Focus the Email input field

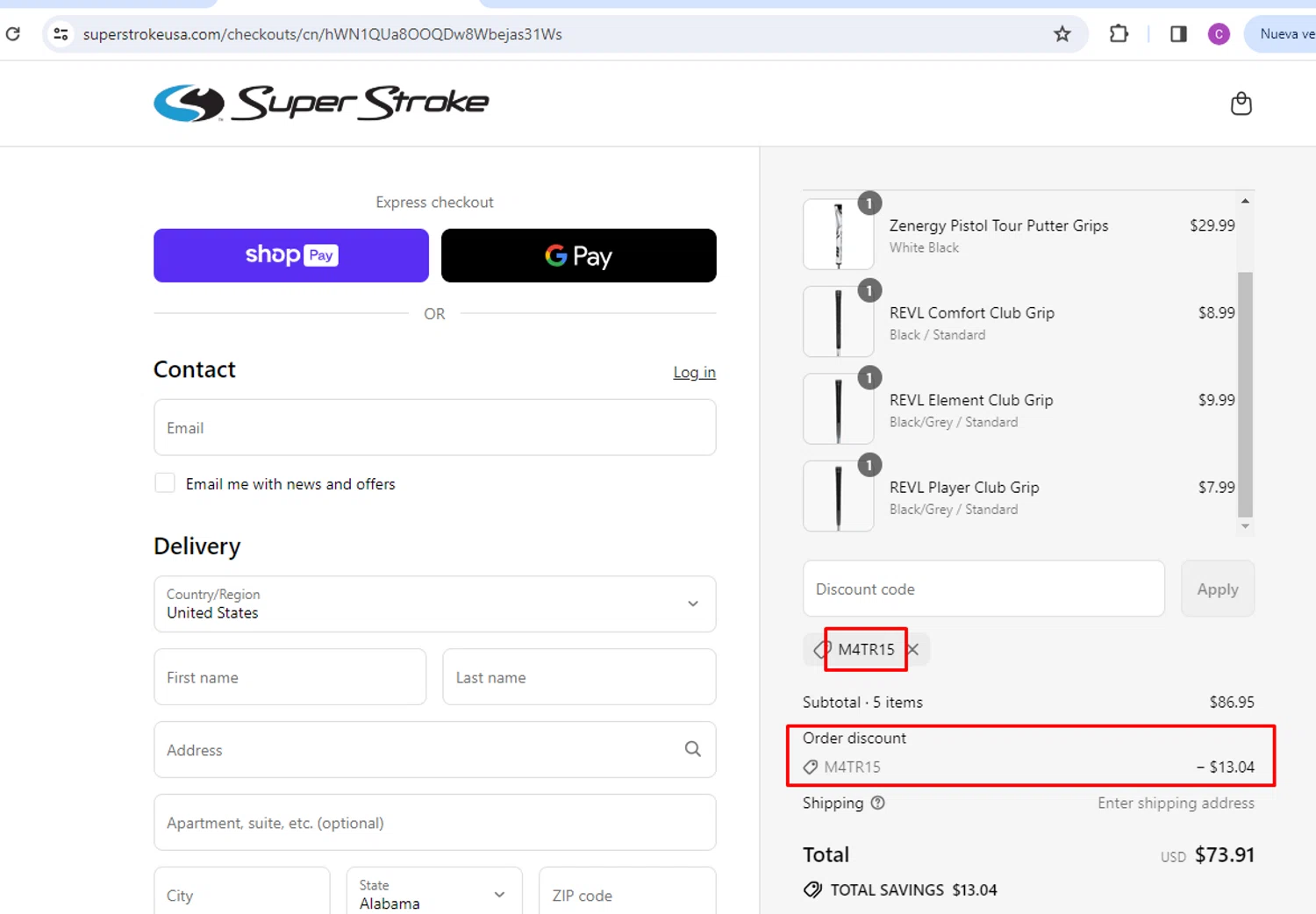(434, 427)
